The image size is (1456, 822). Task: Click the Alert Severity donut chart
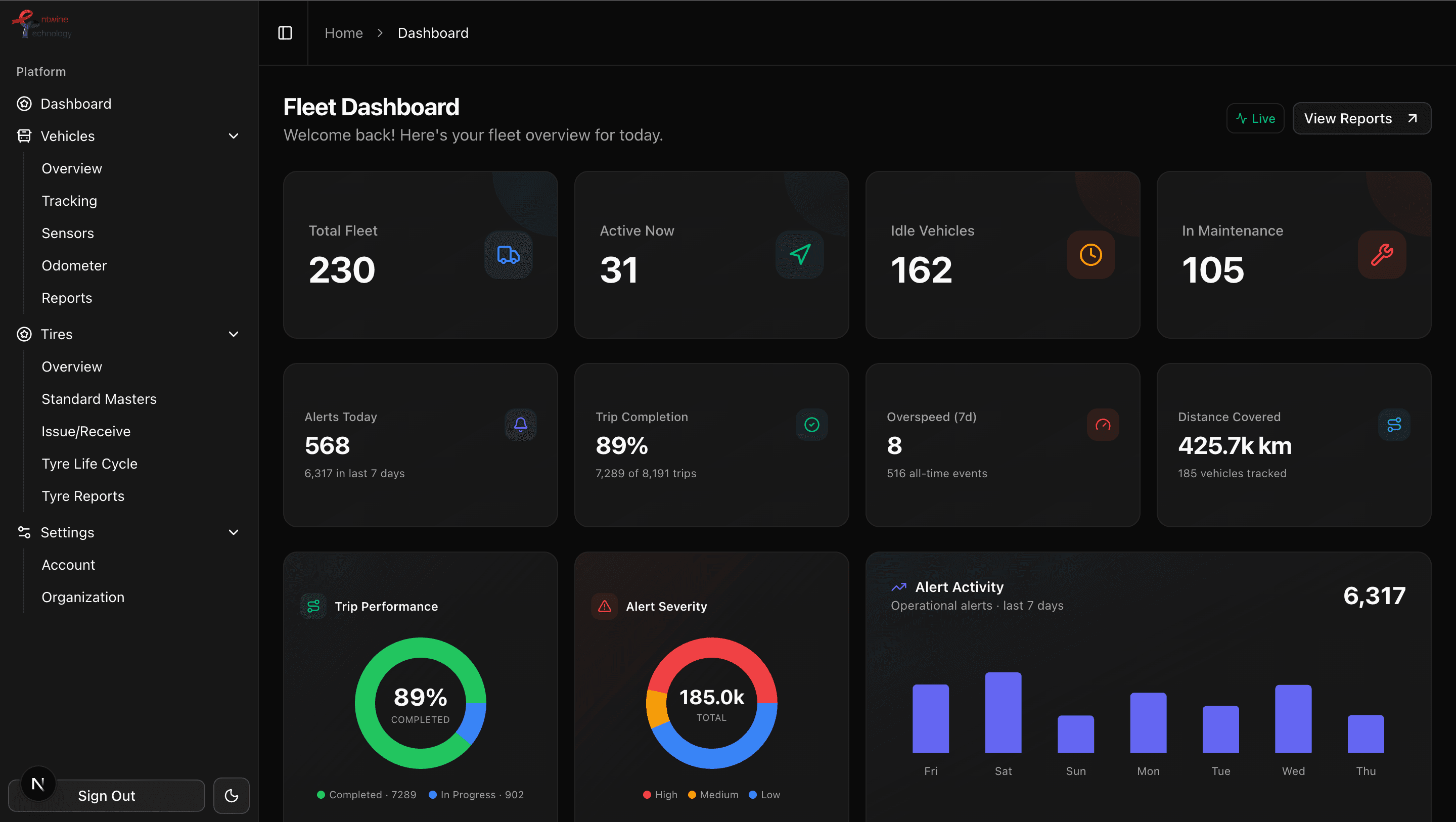pos(712,703)
